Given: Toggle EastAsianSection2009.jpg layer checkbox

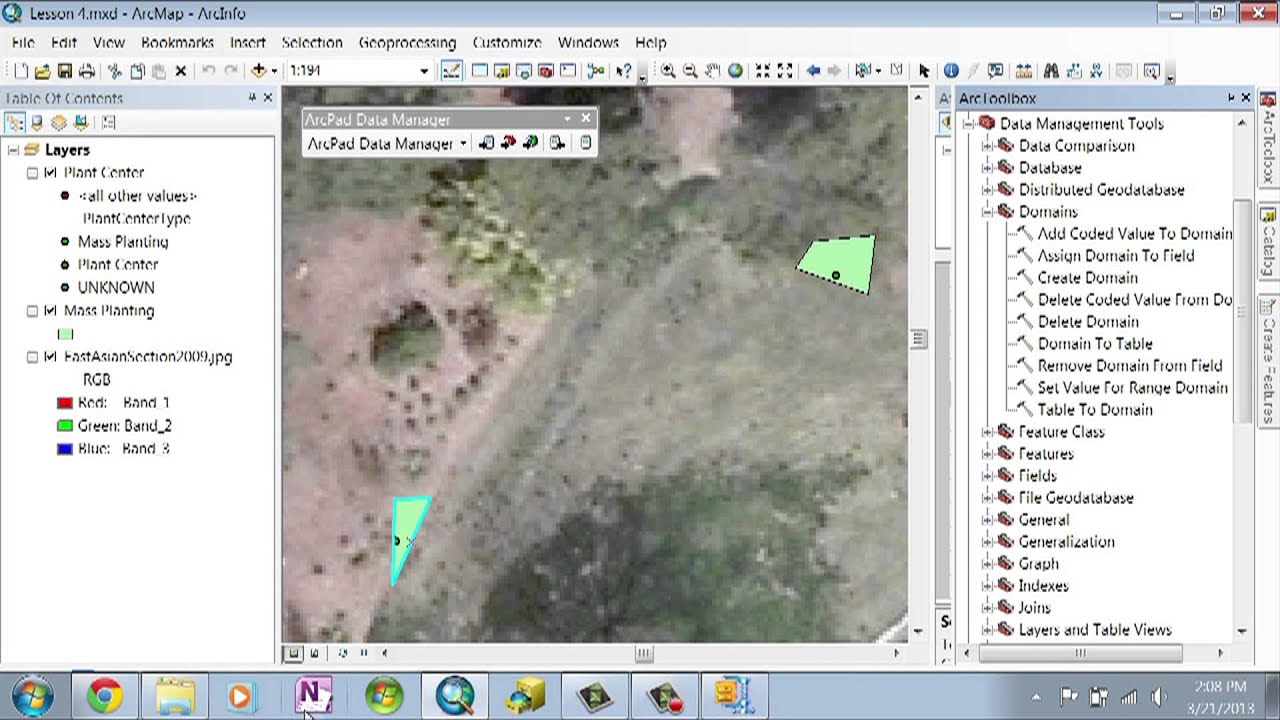Looking at the screenshot, I should (50, 357).
